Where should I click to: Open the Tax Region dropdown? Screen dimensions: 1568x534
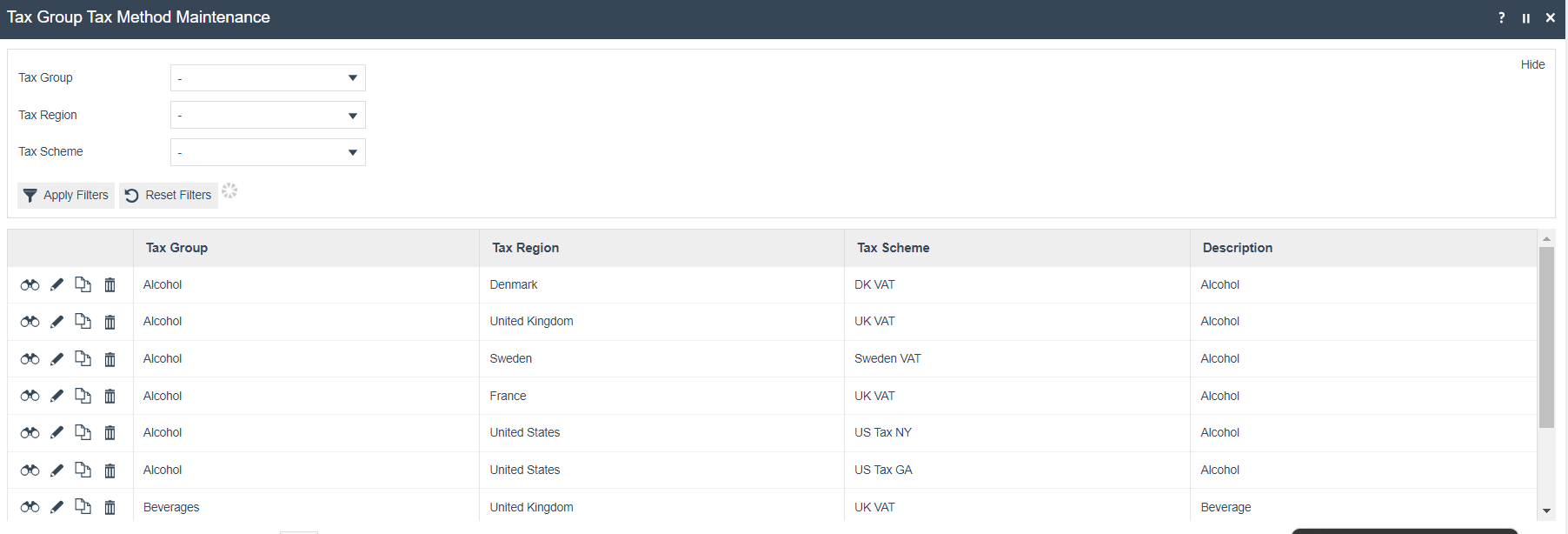[x=268, y=115]
